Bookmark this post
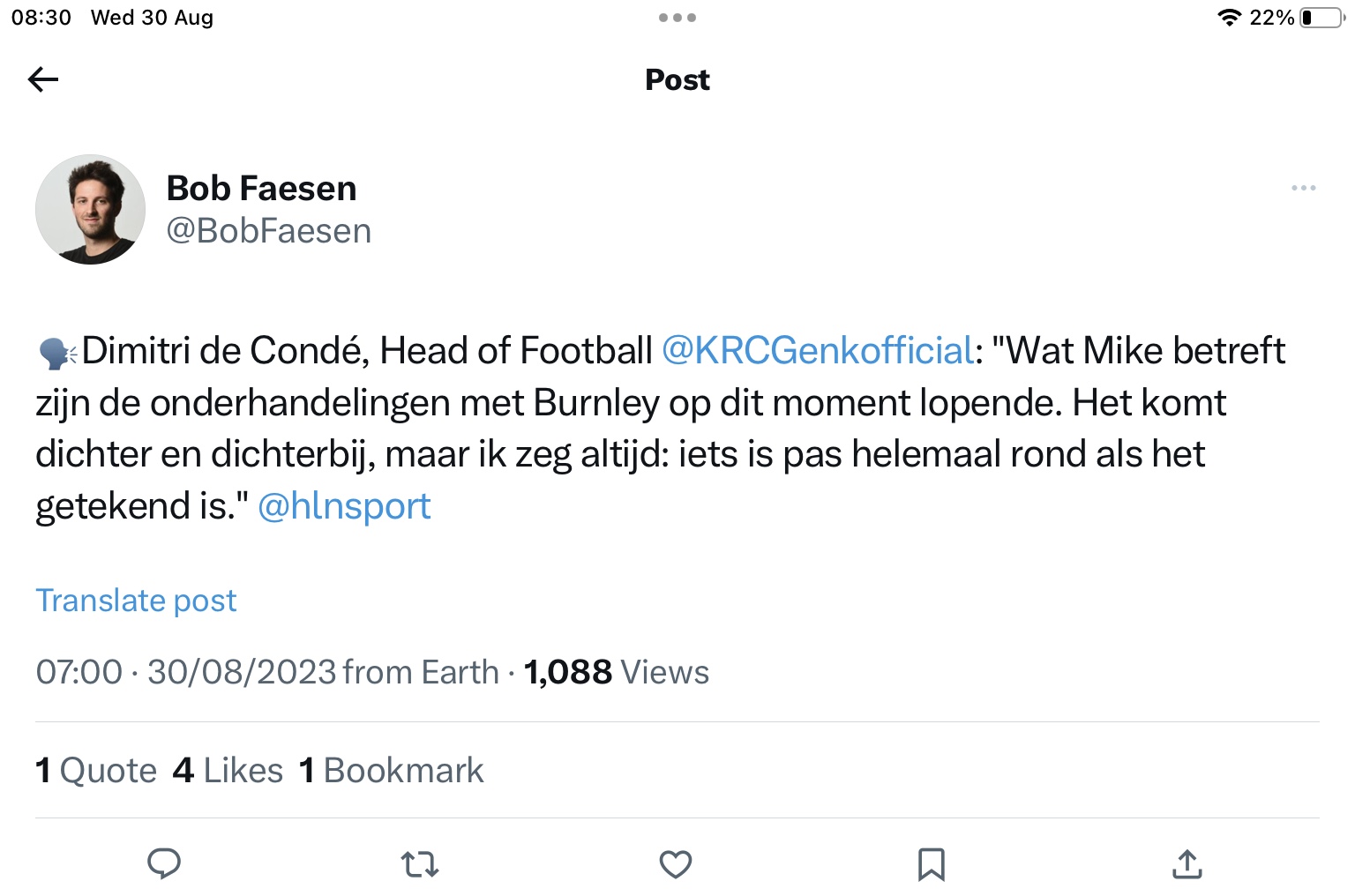This screenshot has height=896, width=1355. pyautogui.click(x=932, y=864)
